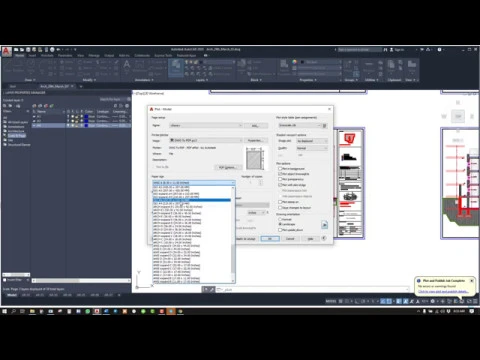480x360 pixels.
Task: Click the blue color swatch of first layer row
Action: tap(86, 117)
